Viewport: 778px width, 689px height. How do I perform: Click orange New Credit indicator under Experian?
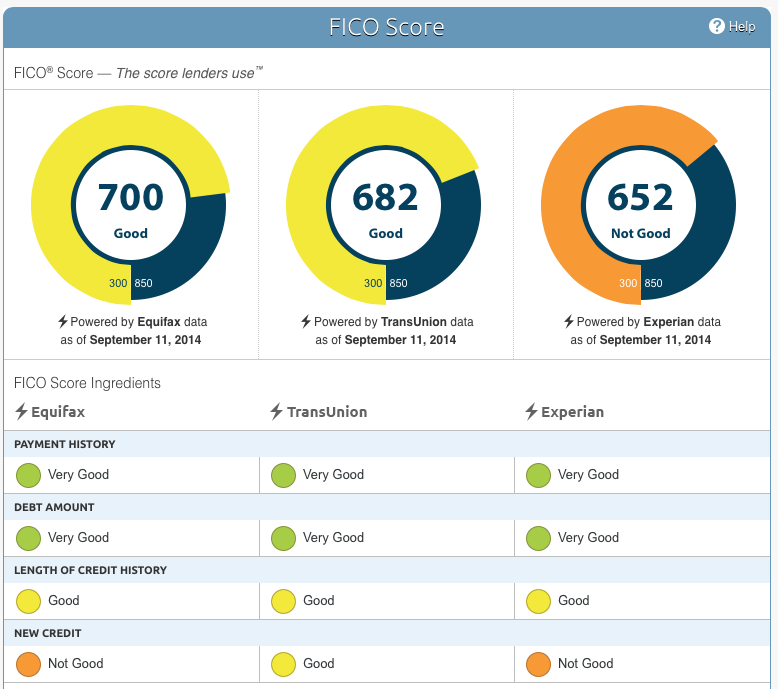[x=538, y=664]
